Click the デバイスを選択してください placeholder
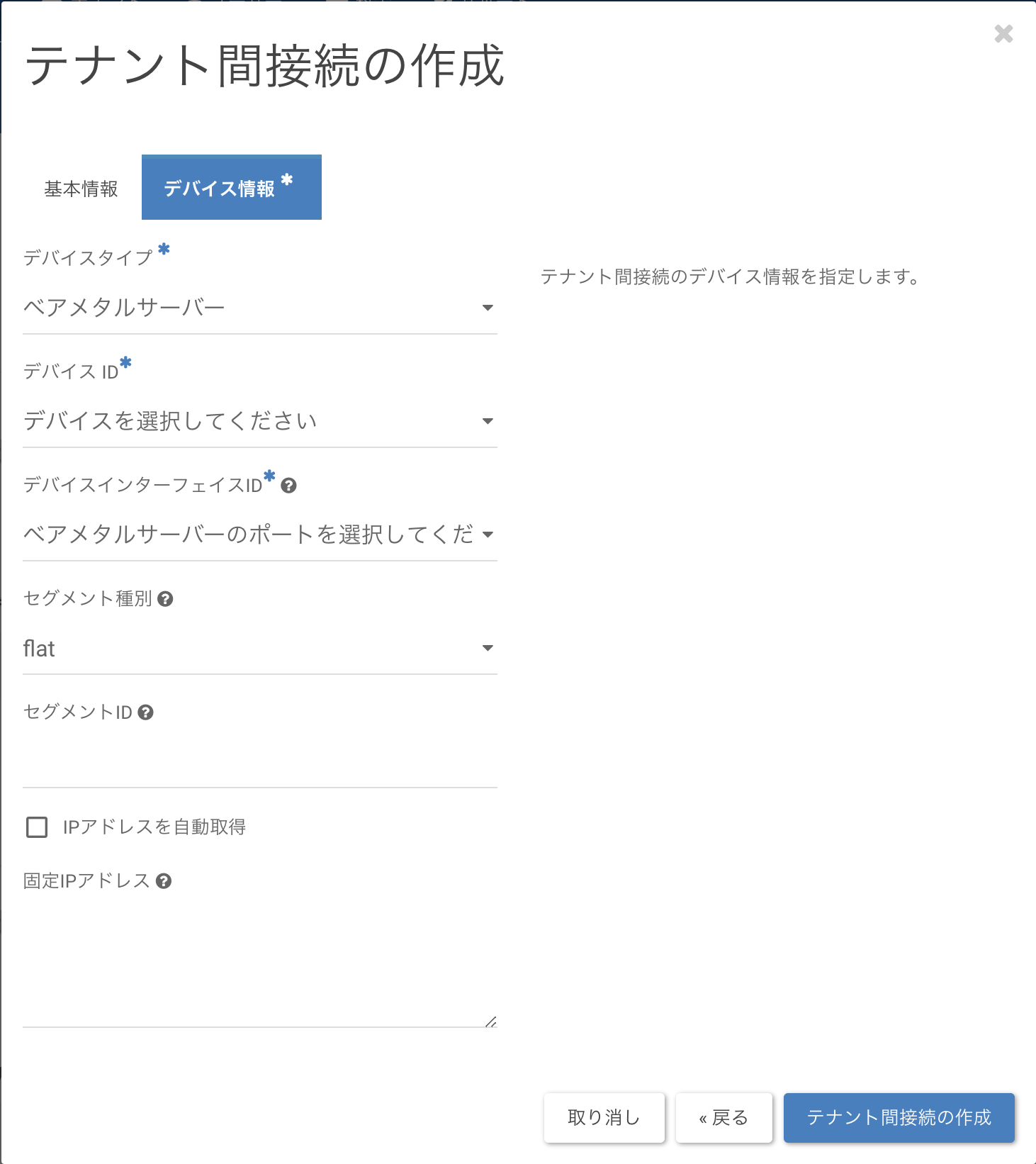The image size is (1036, 1164). [170, 421]
